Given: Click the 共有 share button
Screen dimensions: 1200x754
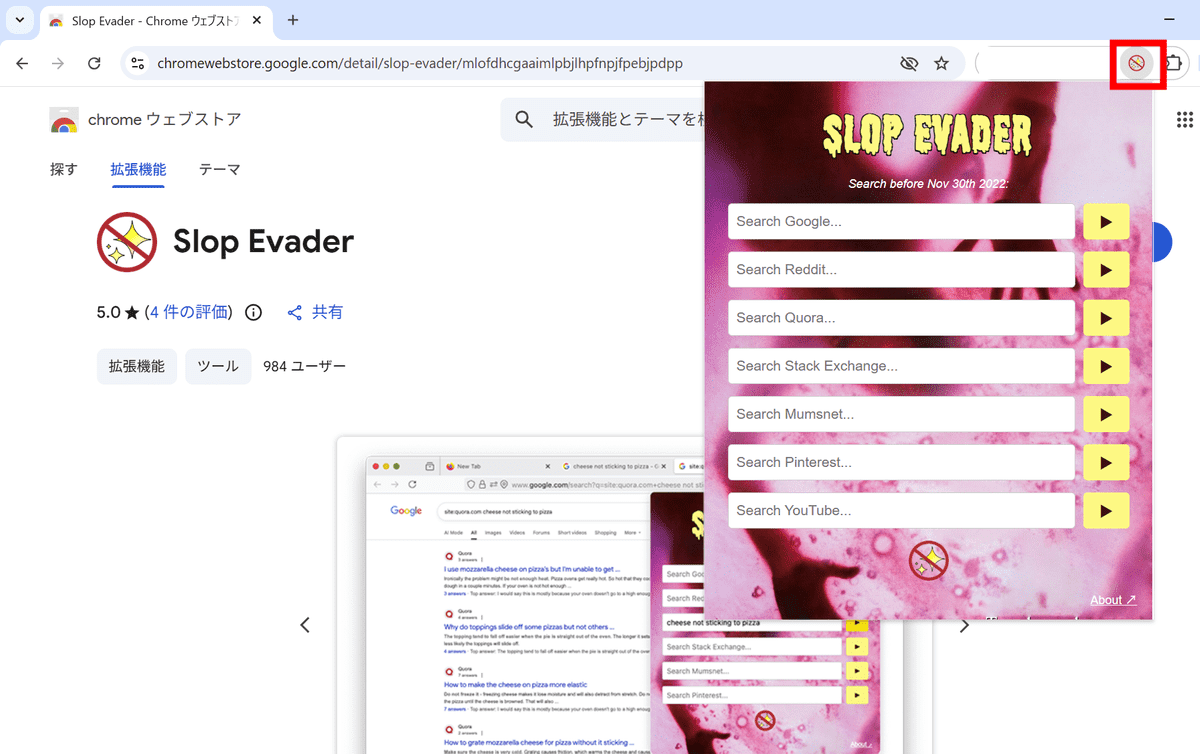Looking at the screenshot, I should [315, 312].
